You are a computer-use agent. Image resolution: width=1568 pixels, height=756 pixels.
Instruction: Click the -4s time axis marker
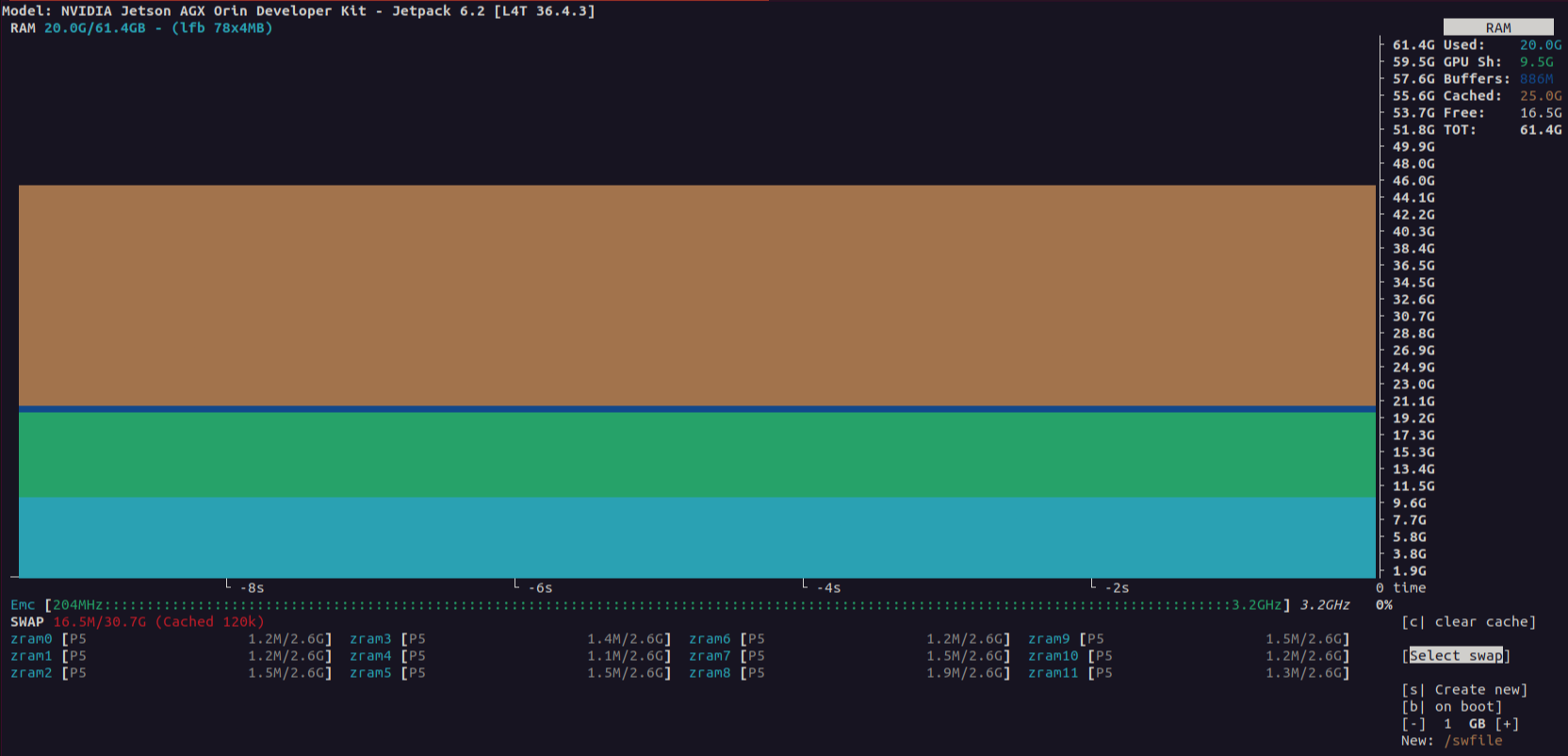[x=828, y=587]
